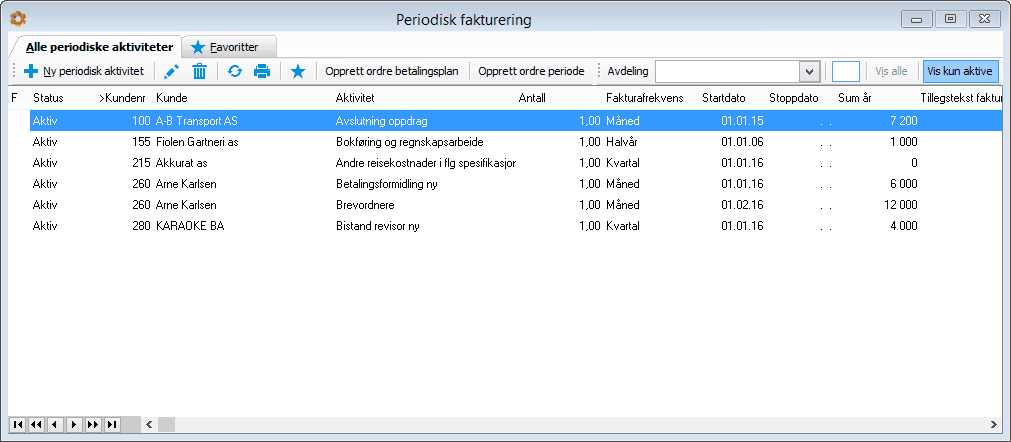The image size is (1011, 442).
Task: Click the application gear icon in title bar
Action: (x=18, y=20)
